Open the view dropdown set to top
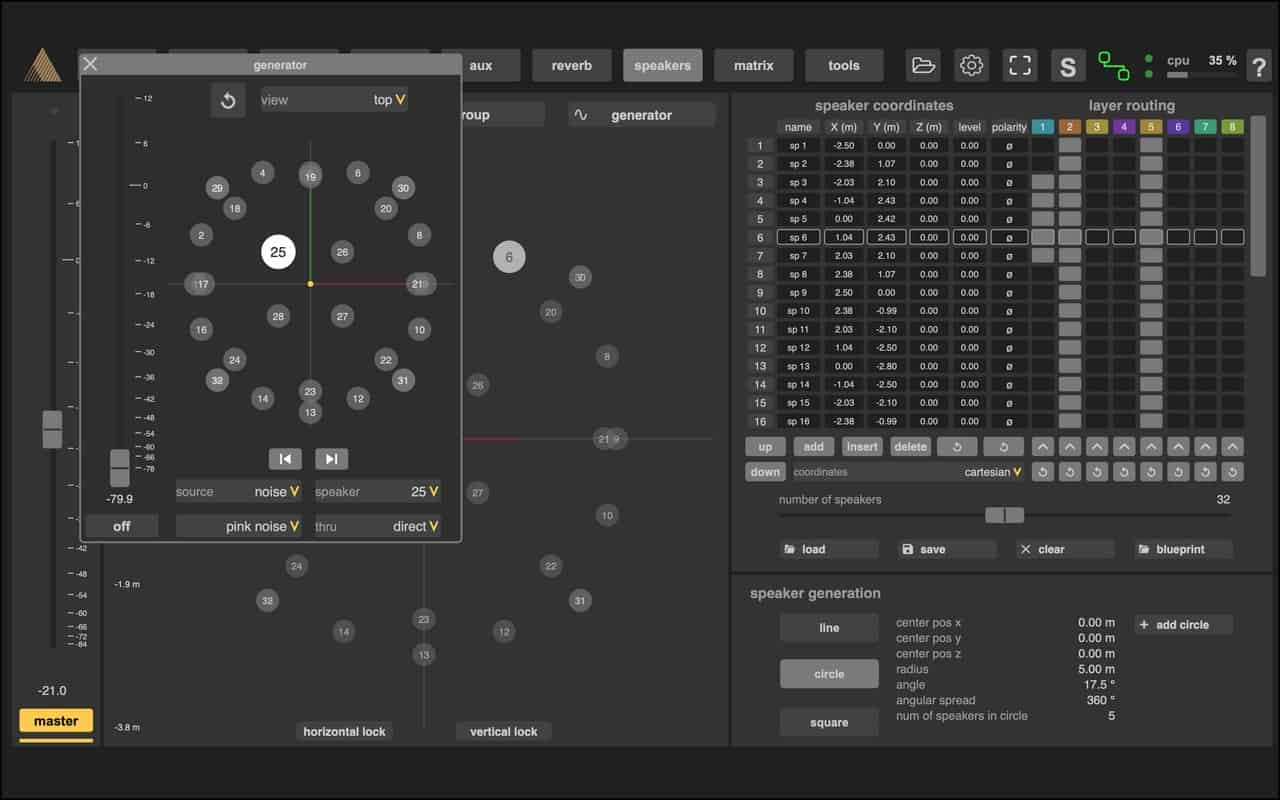This screenshot has width=1280, height=800. click(x=334, y=100)
